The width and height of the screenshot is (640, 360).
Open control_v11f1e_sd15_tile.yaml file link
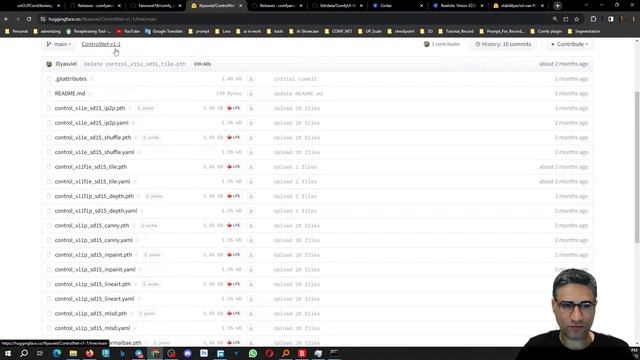pos(92,182)
